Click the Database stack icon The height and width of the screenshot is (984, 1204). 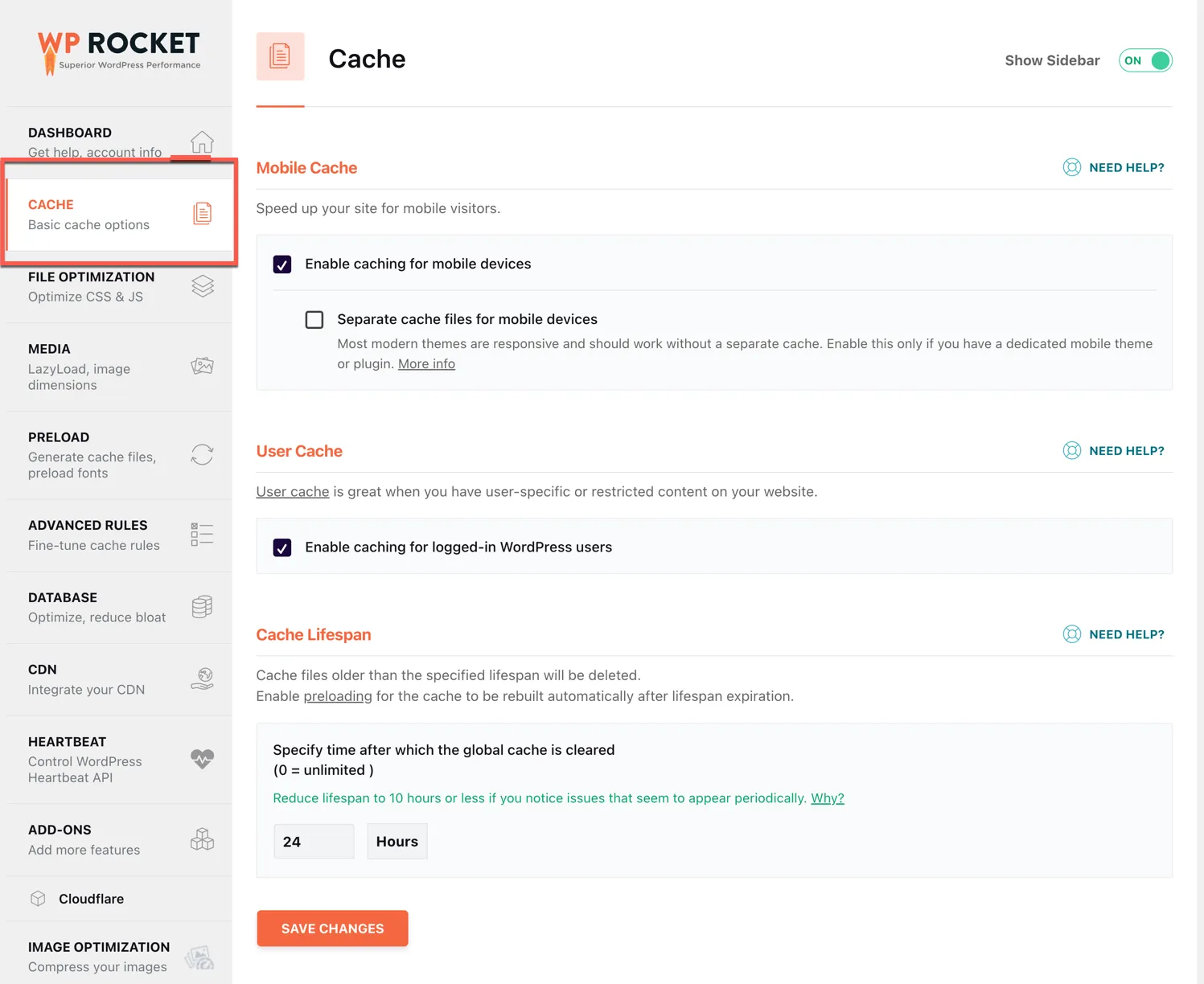pyautogui.click(x=202, y=606)
